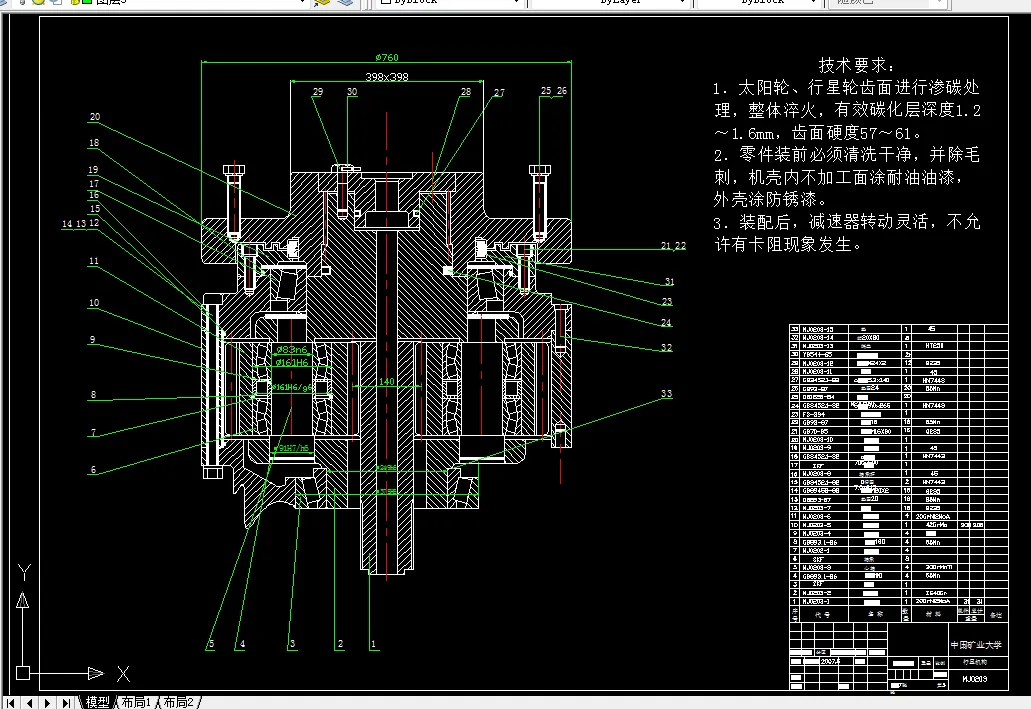Jump to the first layout tab arrow
Viewport: 1031px width, 709px height.
point(11,703)
